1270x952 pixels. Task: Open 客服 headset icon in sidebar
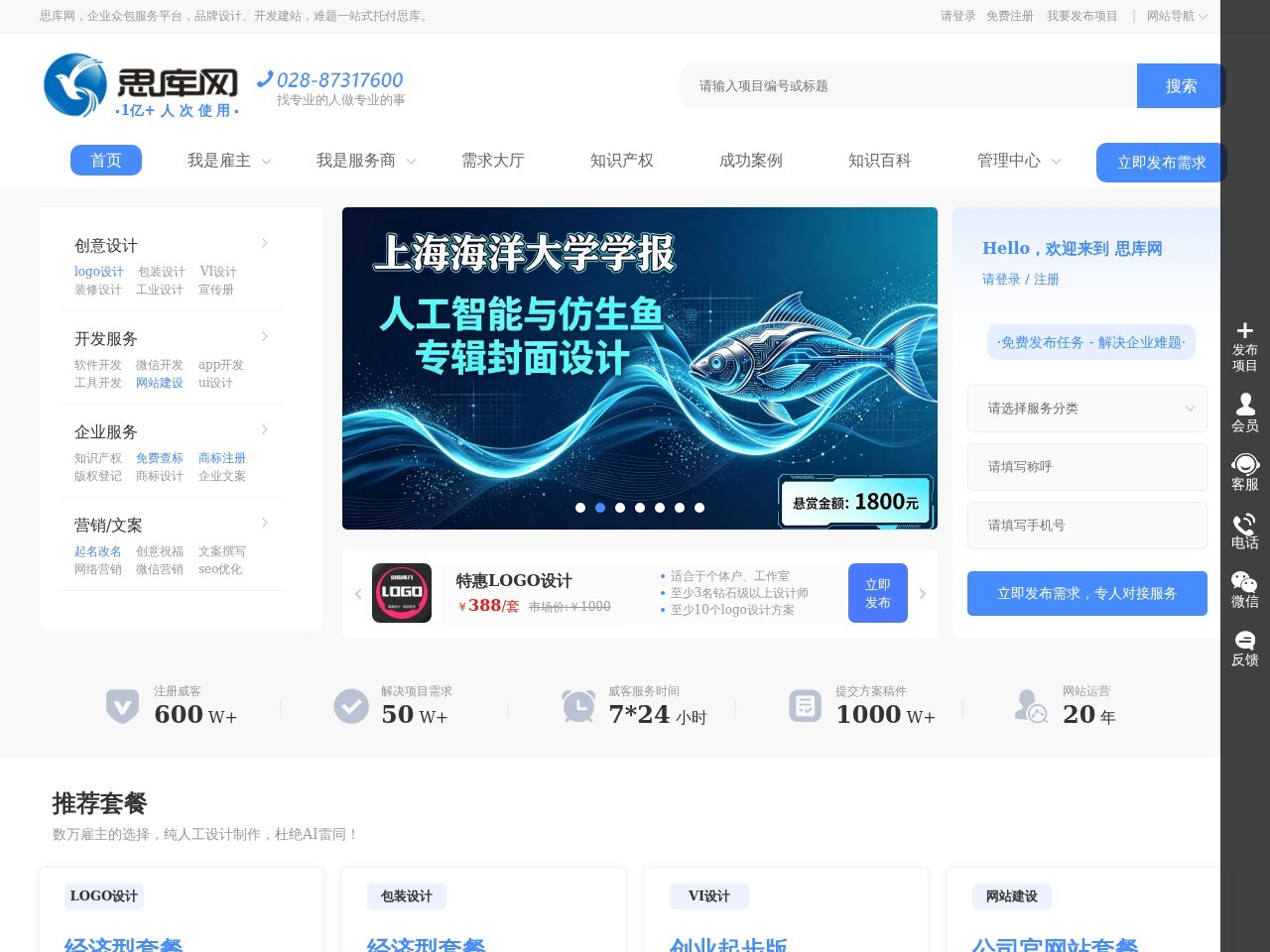[1245, 463]
